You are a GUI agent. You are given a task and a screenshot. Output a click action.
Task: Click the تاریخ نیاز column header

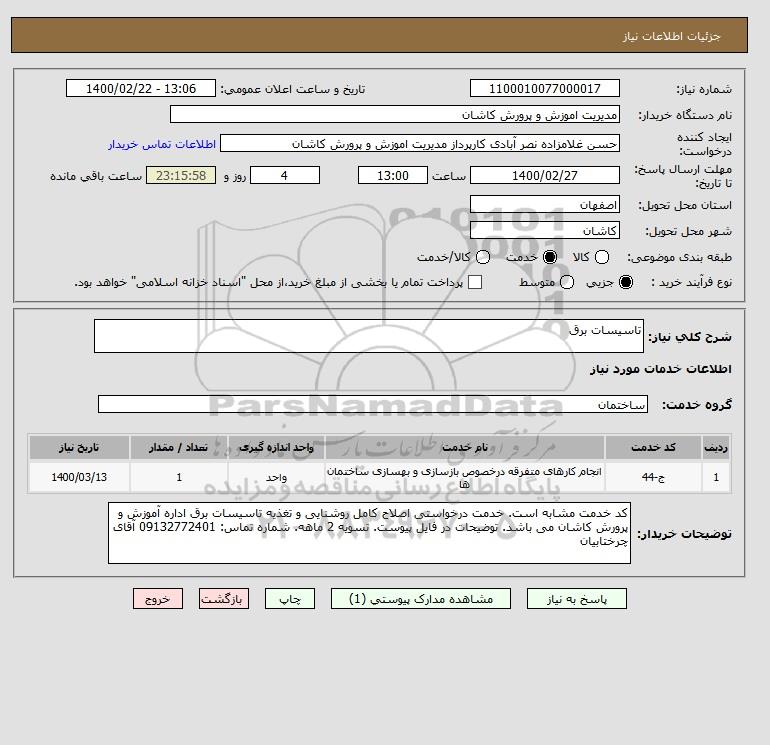79,447
